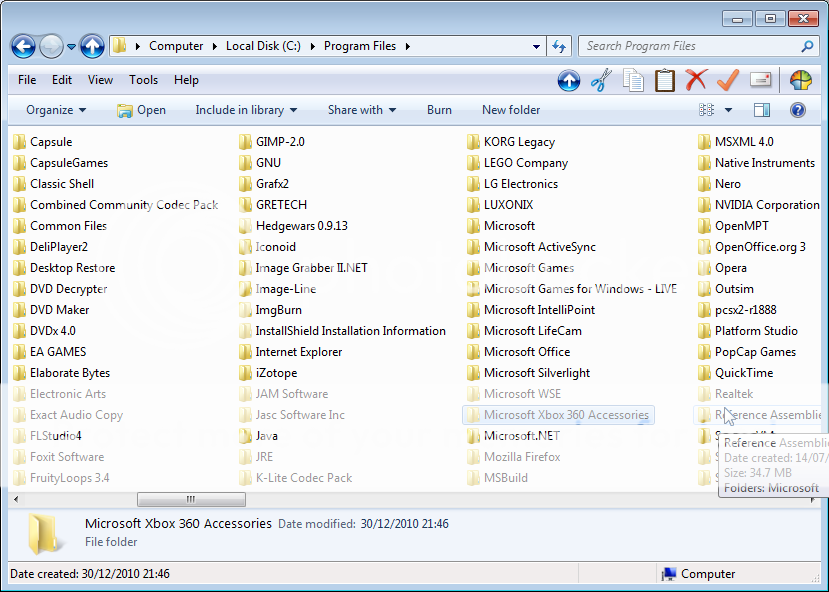Open the Share with dropdown

pyautogui.click(x=361, y=109)
